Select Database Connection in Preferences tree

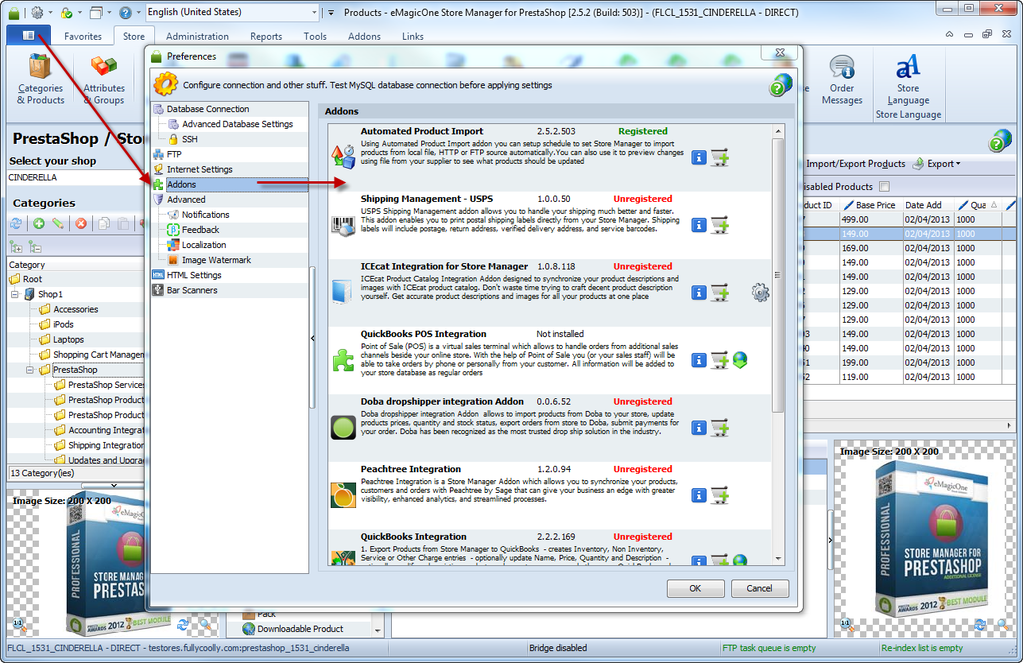pos(208,109)
